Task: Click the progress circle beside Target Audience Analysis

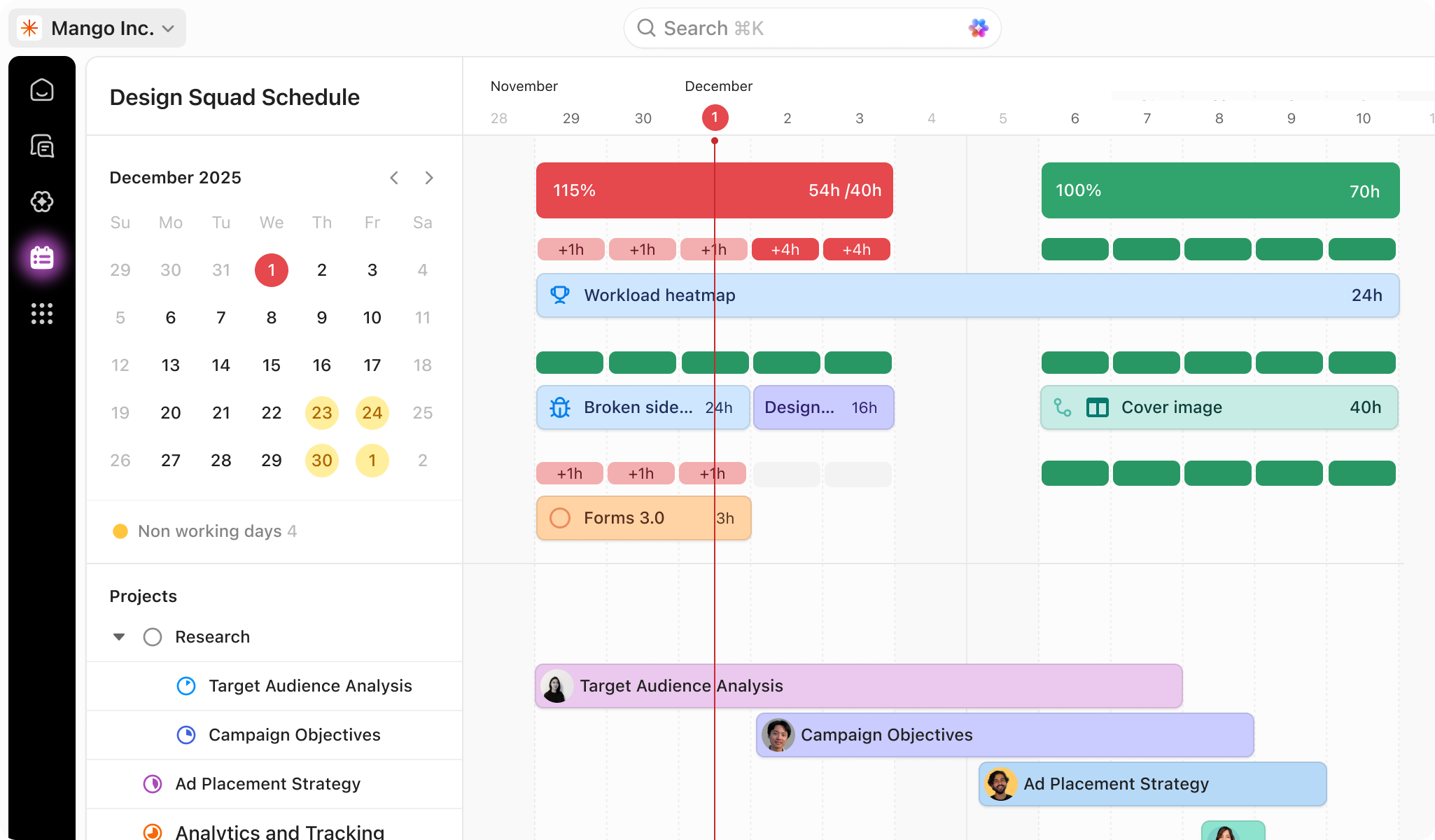Action: [186, 686]
